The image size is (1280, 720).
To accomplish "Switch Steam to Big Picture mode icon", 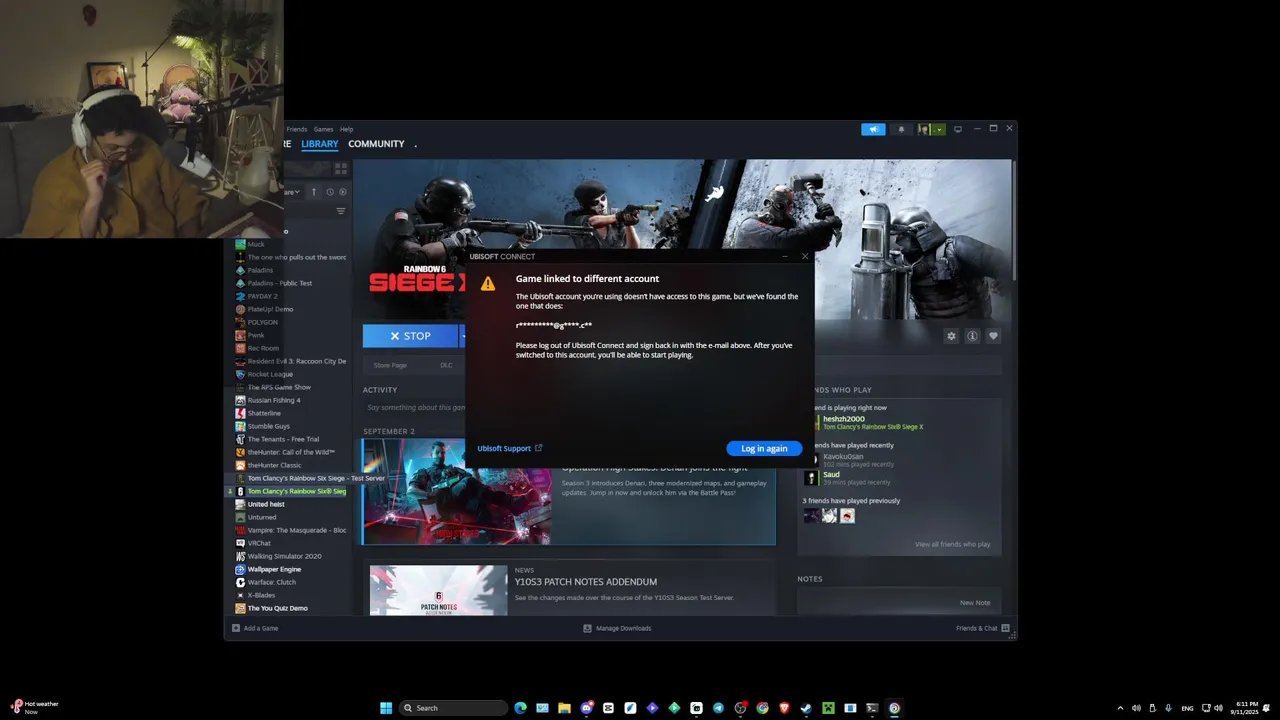I will [958, 129].
